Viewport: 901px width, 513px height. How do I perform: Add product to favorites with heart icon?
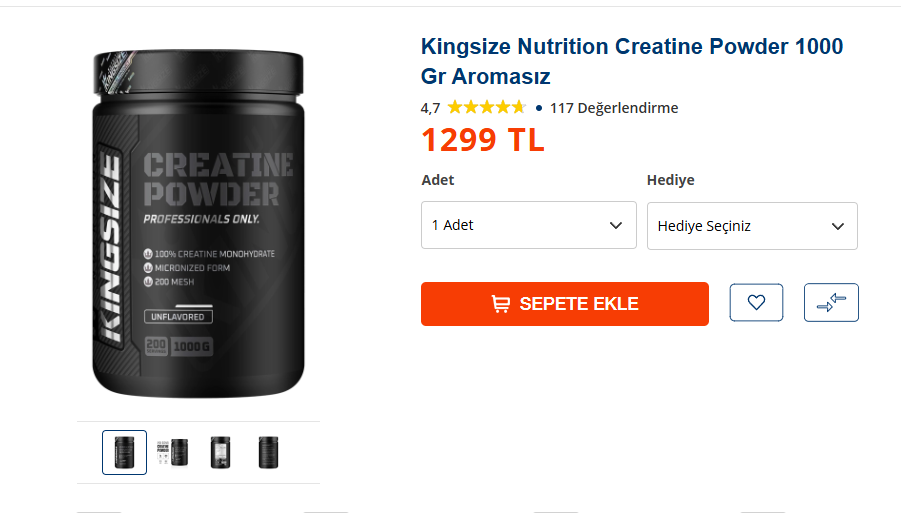756,302
